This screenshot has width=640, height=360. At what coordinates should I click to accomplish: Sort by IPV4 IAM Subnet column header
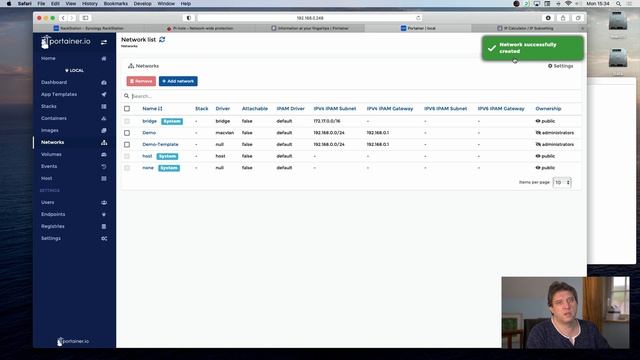tap(335, 109)
